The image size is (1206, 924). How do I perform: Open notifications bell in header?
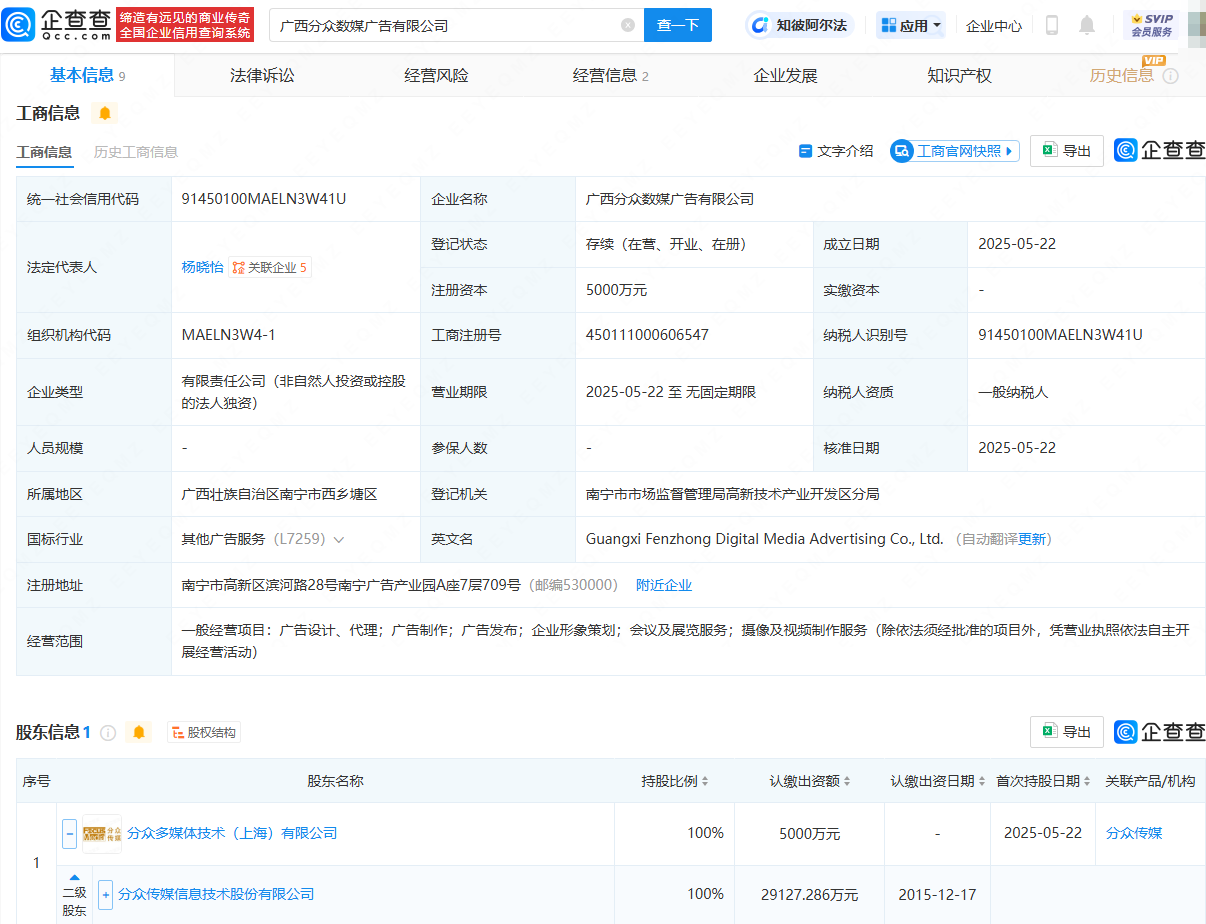1087,25
